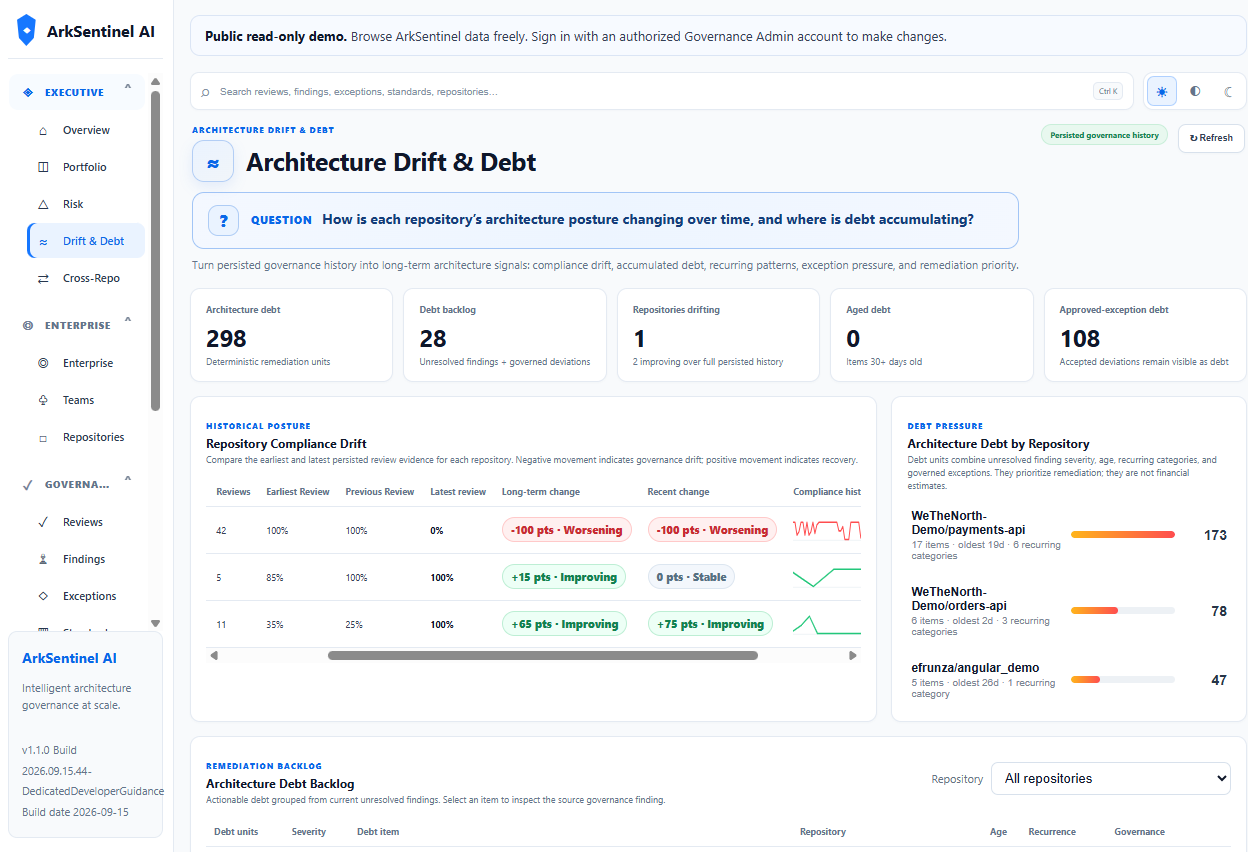Open the Overview menu item

(x=86, y=130)
